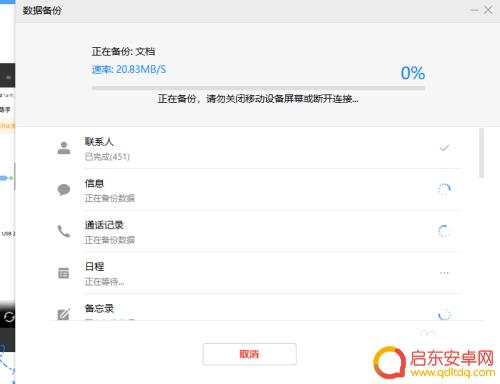This screenshot has width=500, height=384.
Task: Click the 联系人 row title
Action: pyautogui.click(x=99, y=142)
